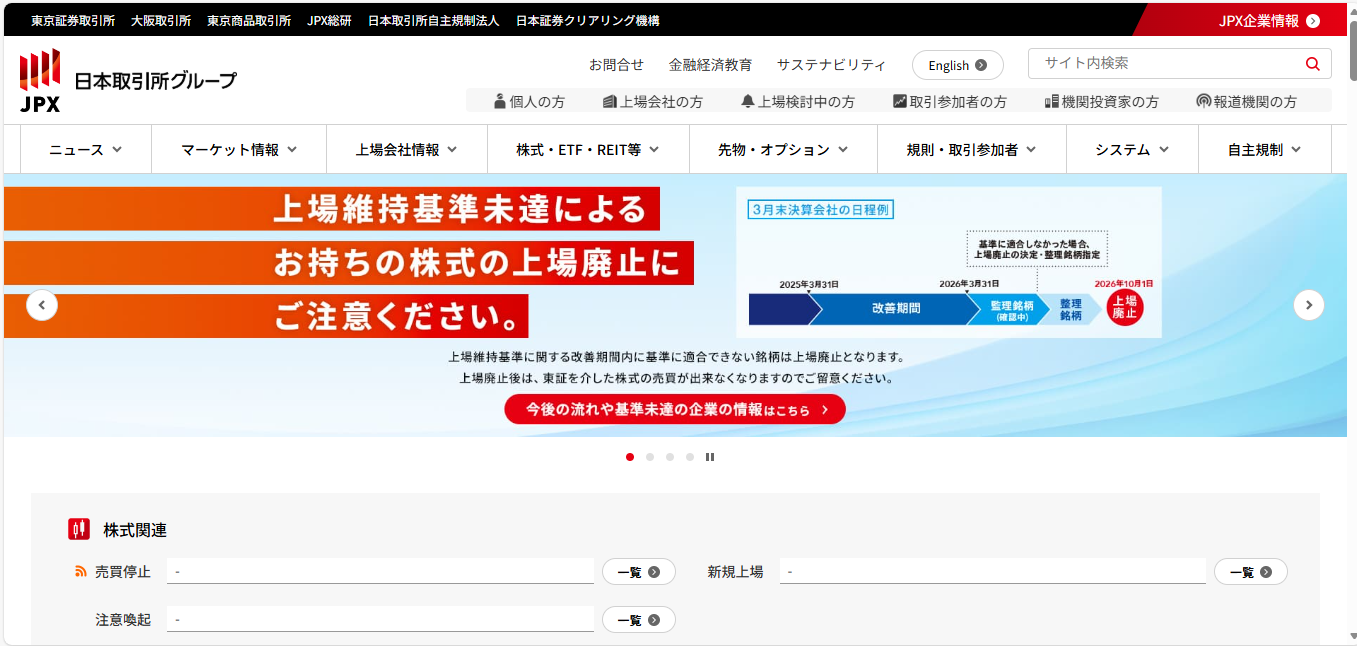Select the ニュース menu item

click(x=84, y=148)
